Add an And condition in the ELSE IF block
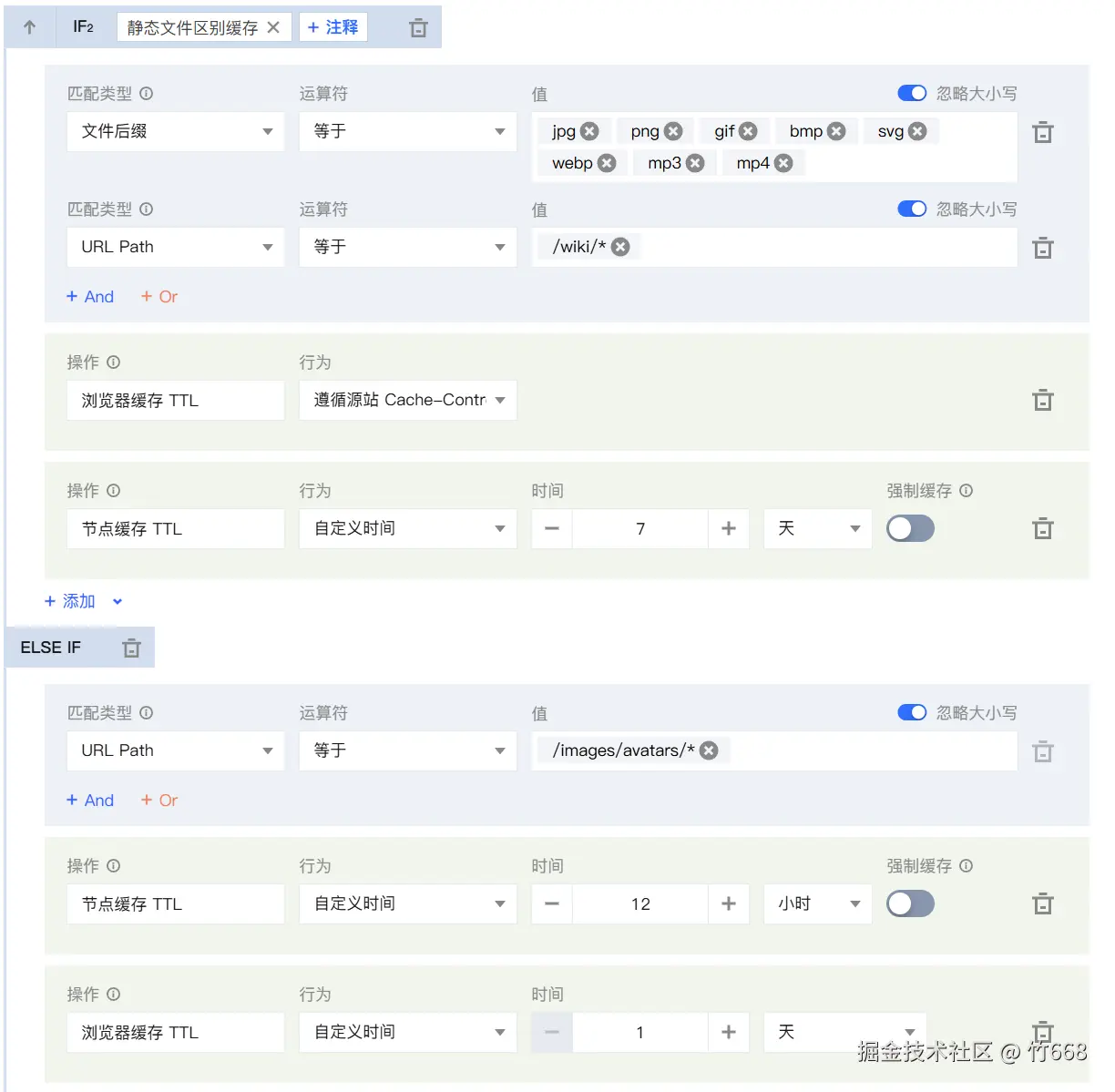 pos(90,801)
